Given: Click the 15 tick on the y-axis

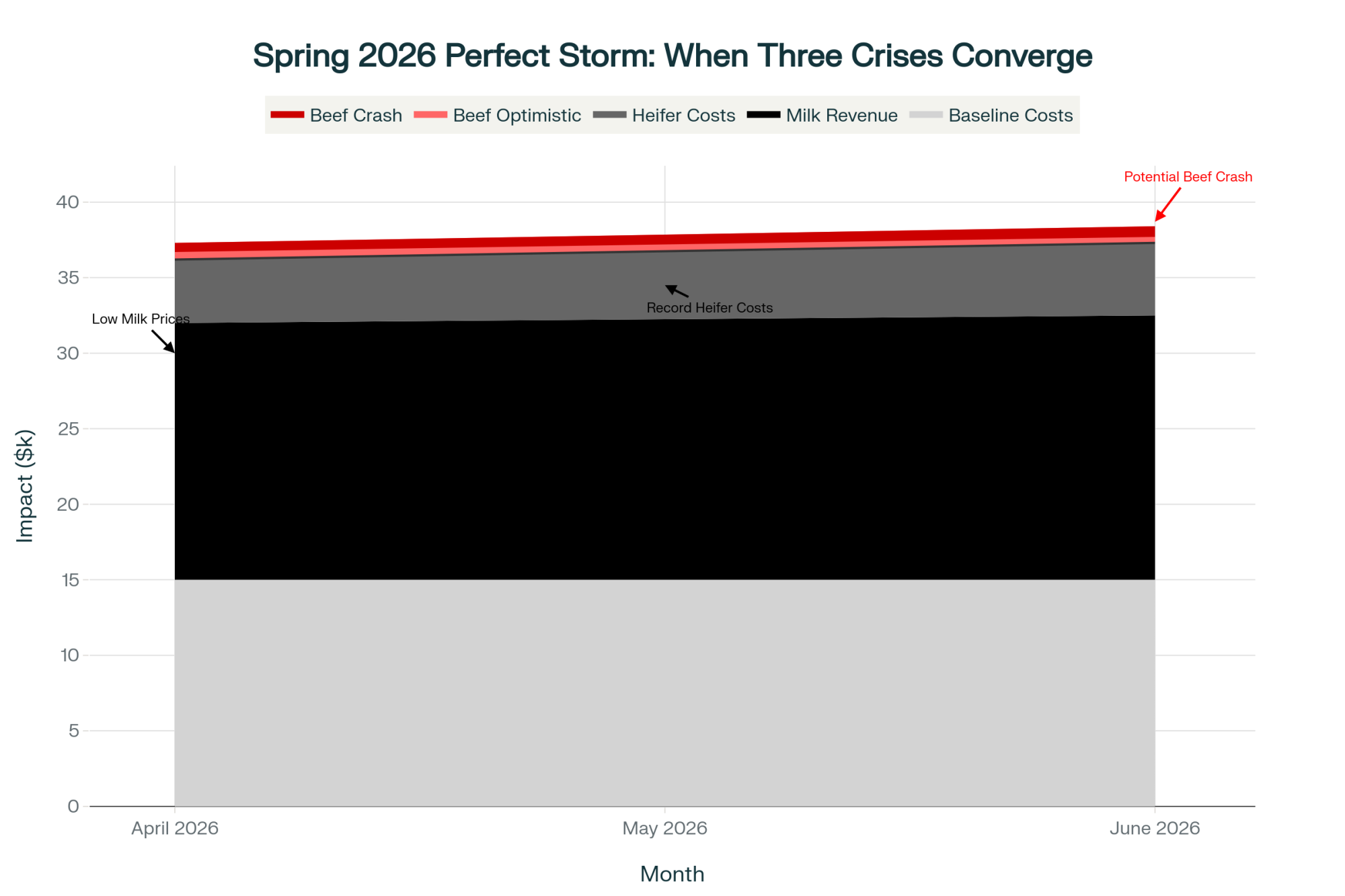Looking at the screenshot, I should 70,579.
